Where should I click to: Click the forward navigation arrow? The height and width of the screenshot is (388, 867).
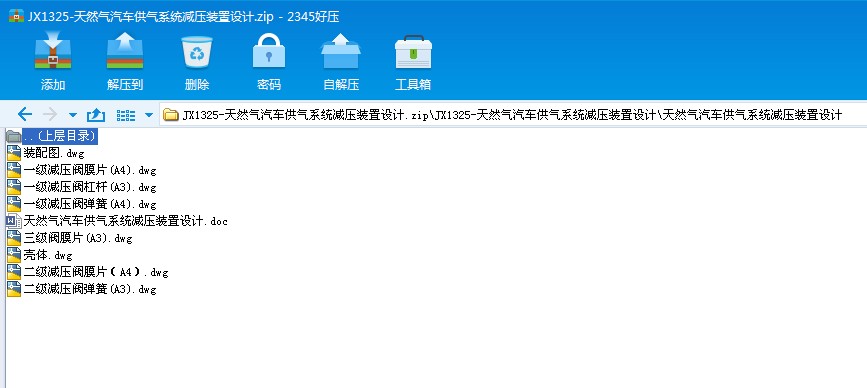50,114
